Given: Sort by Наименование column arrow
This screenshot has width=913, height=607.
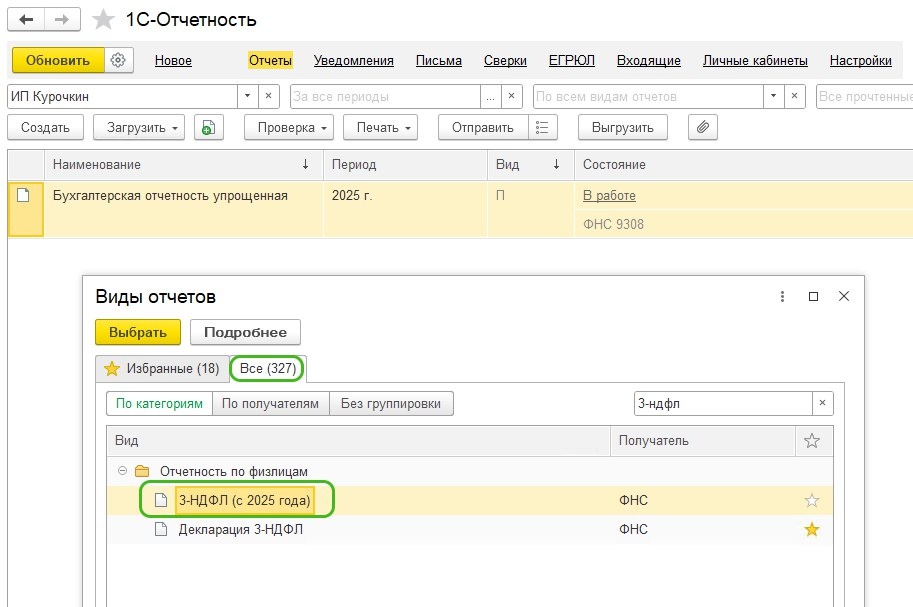Looking at the screenshot, I should point(305,164).
